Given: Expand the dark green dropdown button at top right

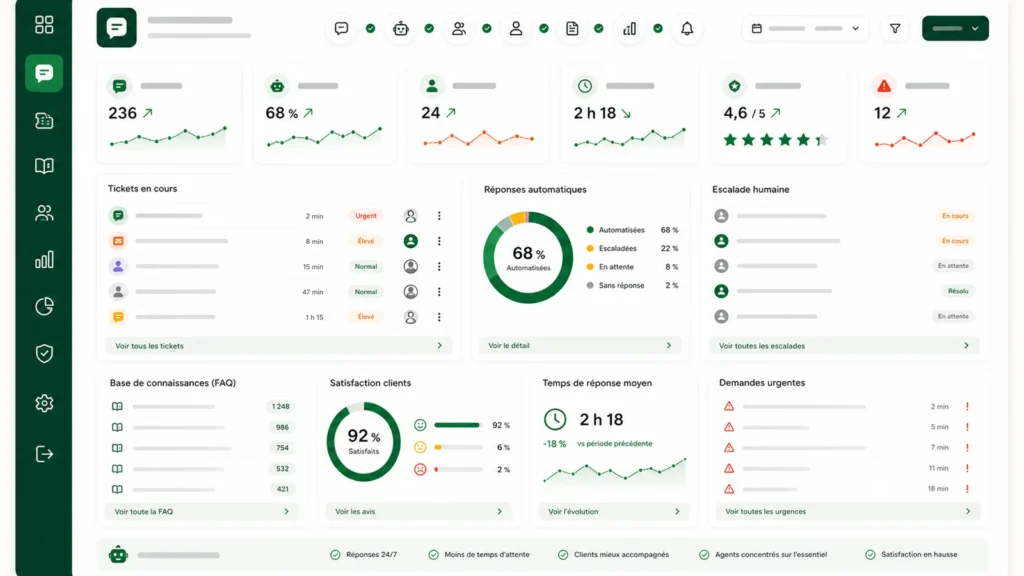Looking at the screenshot, I should (x=955, y=29).
